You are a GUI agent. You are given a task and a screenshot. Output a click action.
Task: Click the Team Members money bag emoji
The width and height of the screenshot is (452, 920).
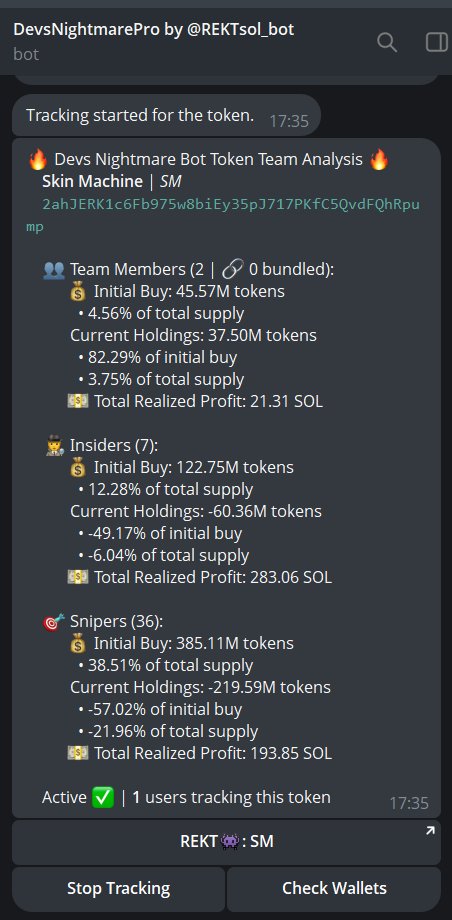click(77, 292)
